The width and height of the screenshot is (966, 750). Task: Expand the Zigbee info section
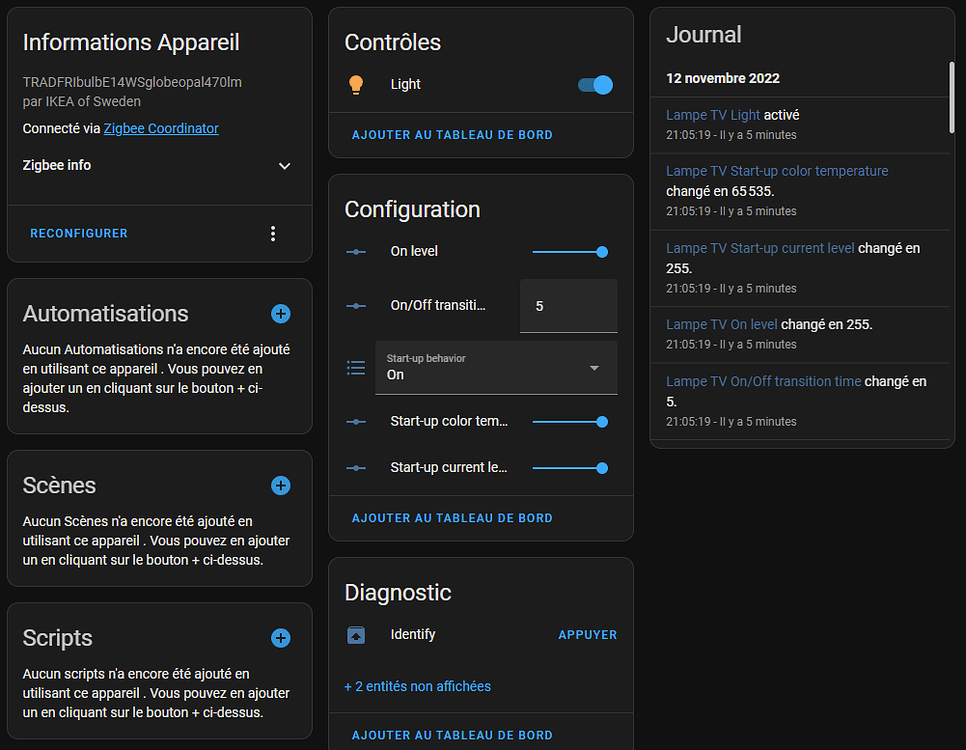click(284, 166)
